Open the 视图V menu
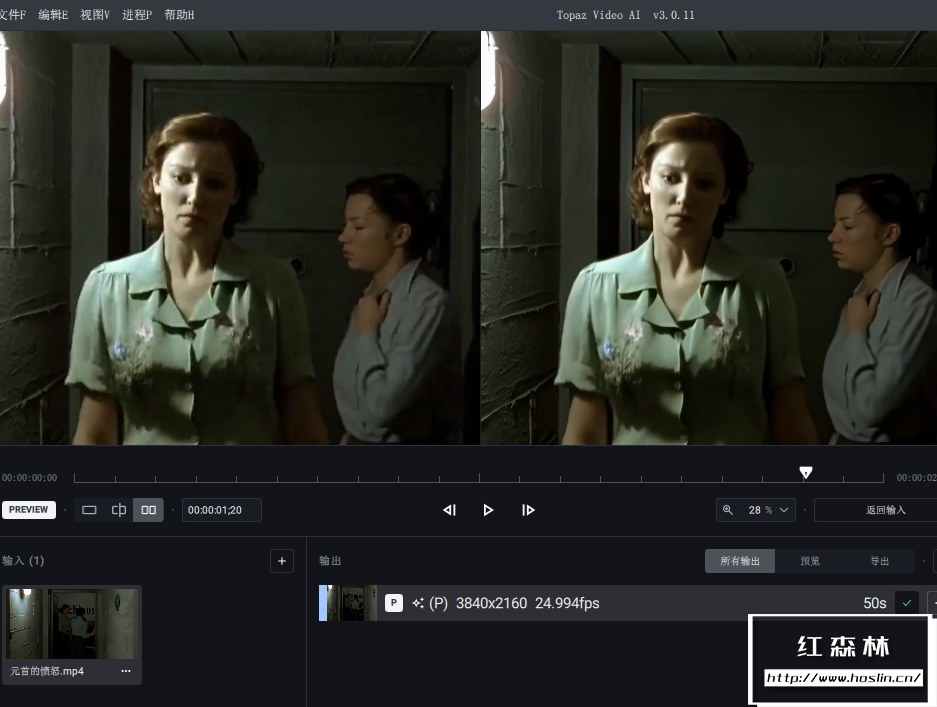Image resolution: width=937 pixels, height=707 pixels. coord(95,15)
